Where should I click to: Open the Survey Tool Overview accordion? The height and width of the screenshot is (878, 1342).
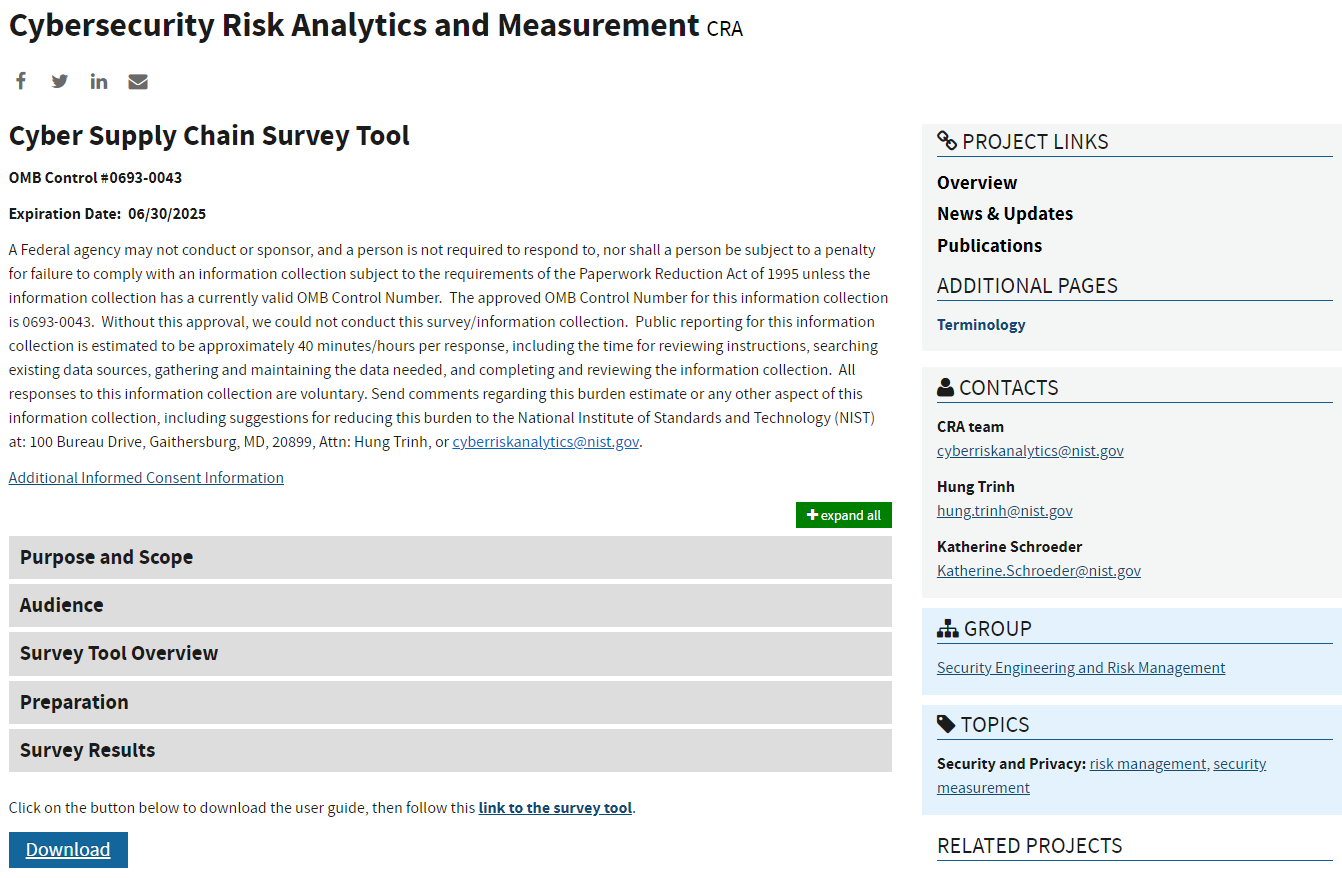coord(450,653)
